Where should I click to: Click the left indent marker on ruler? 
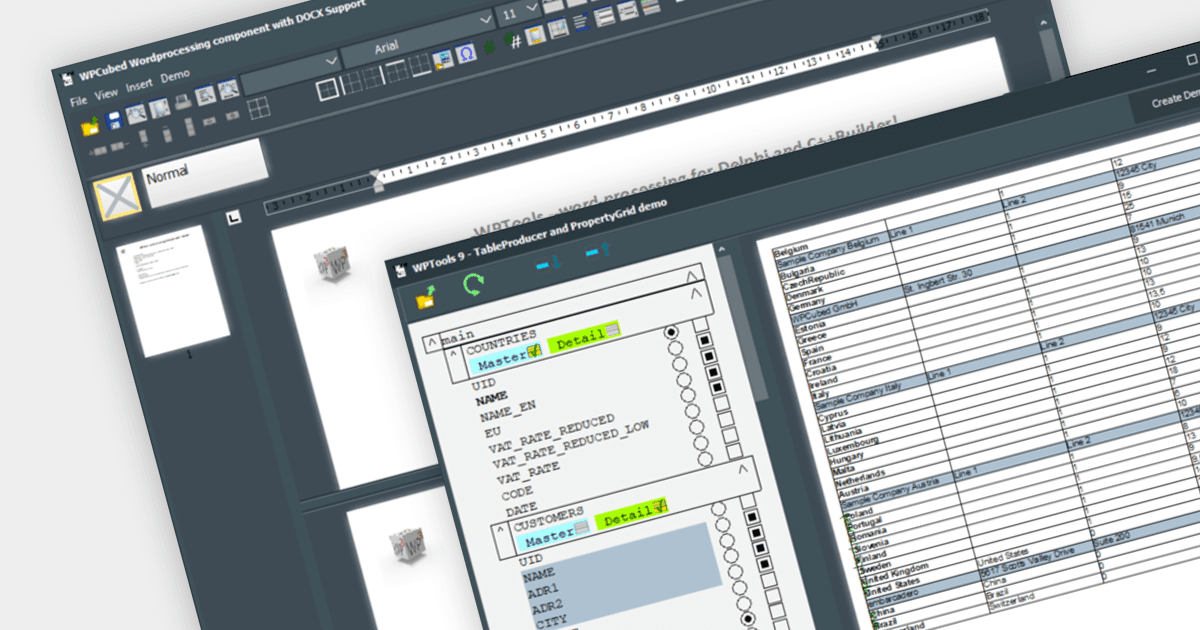click(376, 182)
